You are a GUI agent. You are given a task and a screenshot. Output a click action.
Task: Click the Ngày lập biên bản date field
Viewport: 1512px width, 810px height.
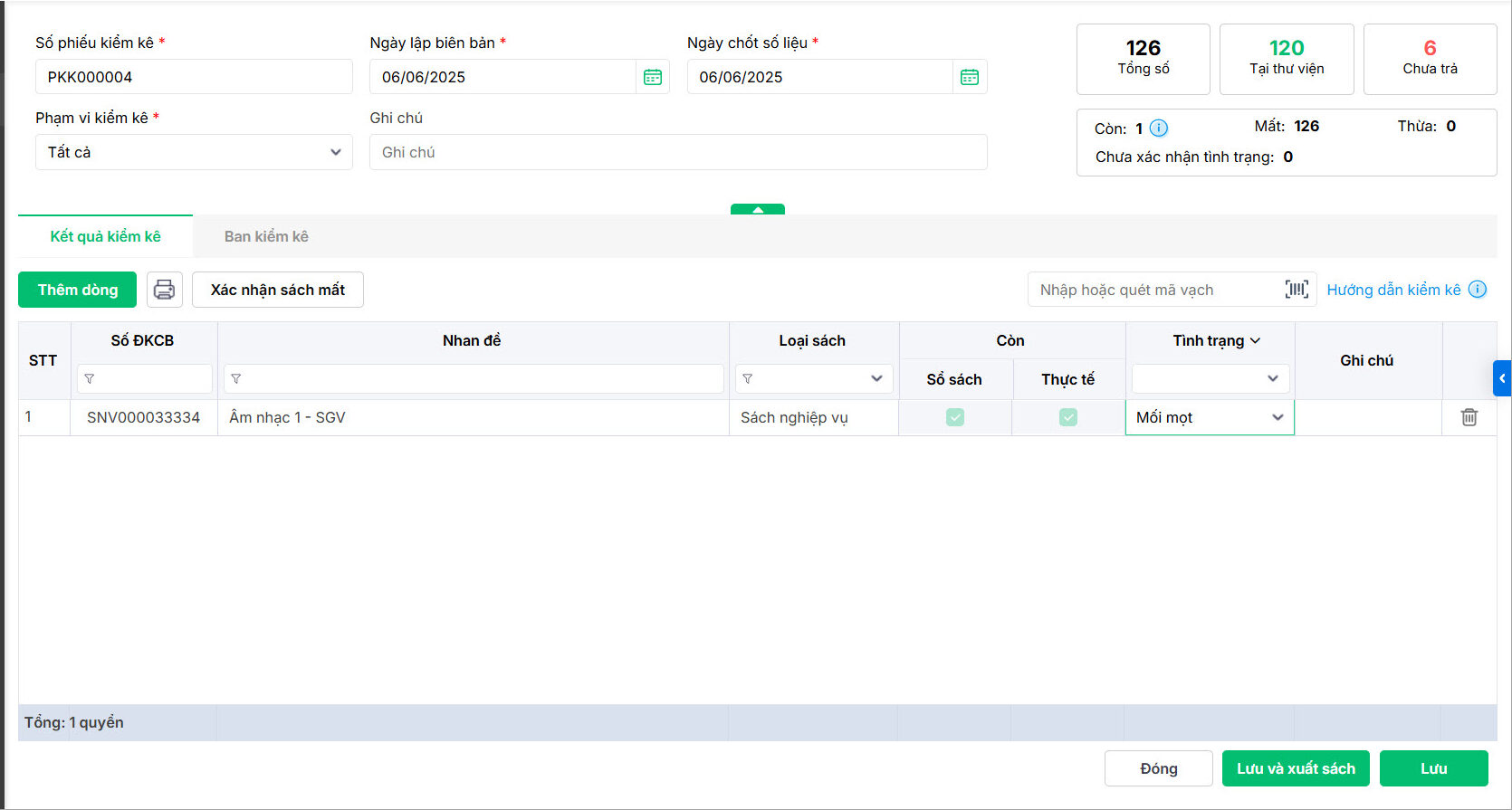[502, 77]
